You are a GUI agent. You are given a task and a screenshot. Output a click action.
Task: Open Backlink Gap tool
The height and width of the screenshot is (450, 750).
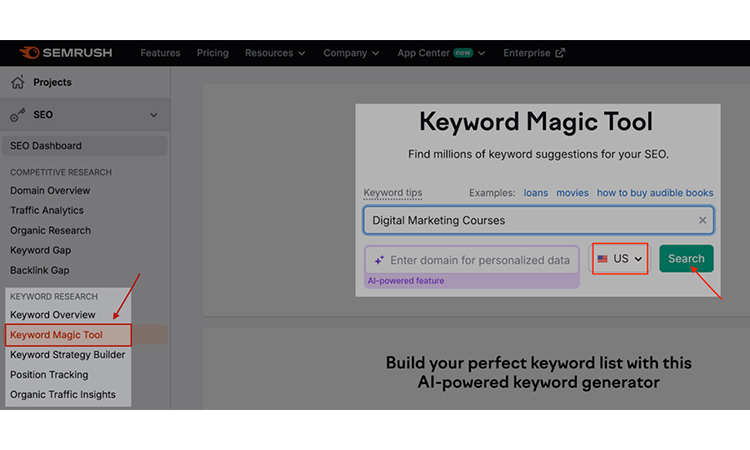(x=40, y=270)
